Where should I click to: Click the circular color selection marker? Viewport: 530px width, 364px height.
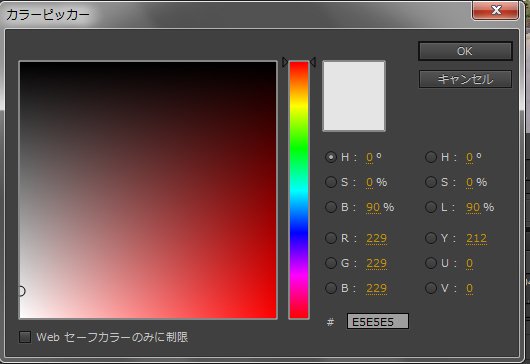[x=21, y=291]
